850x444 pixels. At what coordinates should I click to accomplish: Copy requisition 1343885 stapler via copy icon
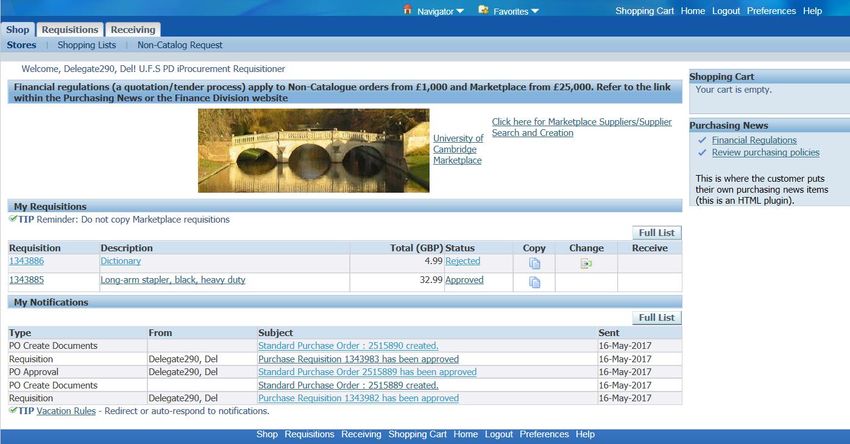click(x=535, y=282)
